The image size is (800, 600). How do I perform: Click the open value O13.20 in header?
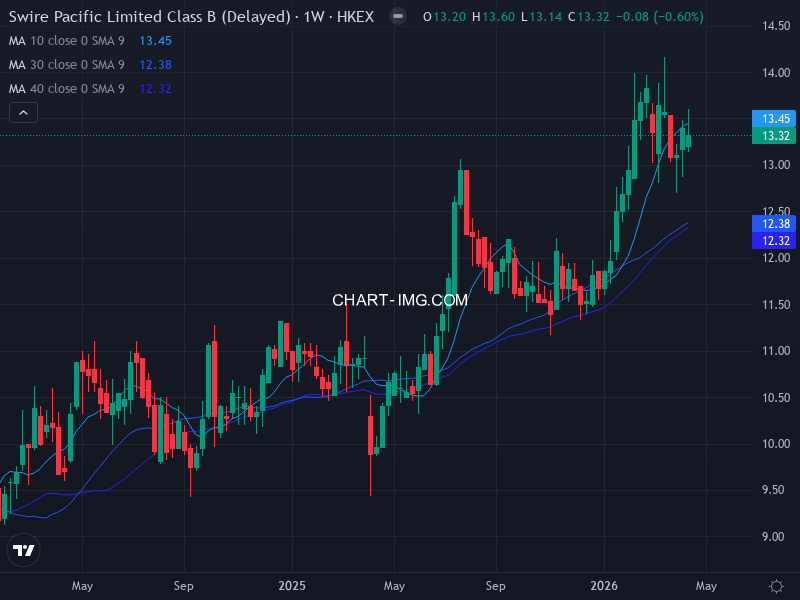tap(444, 17)
